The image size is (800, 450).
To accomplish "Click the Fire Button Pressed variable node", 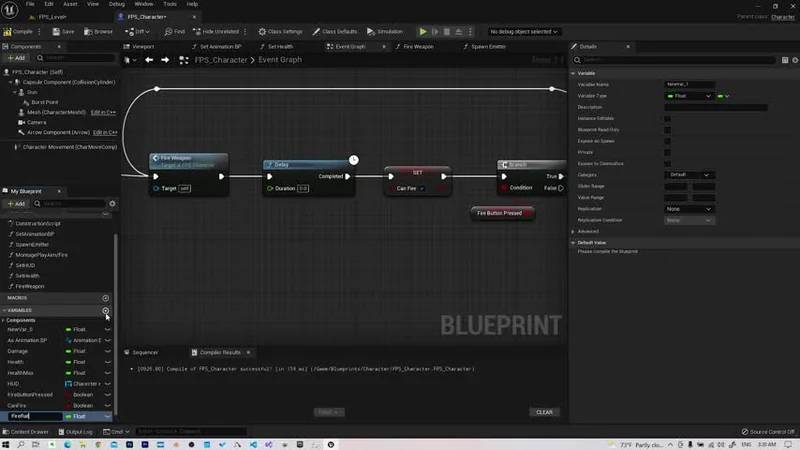I will click(x=503, y=213).
